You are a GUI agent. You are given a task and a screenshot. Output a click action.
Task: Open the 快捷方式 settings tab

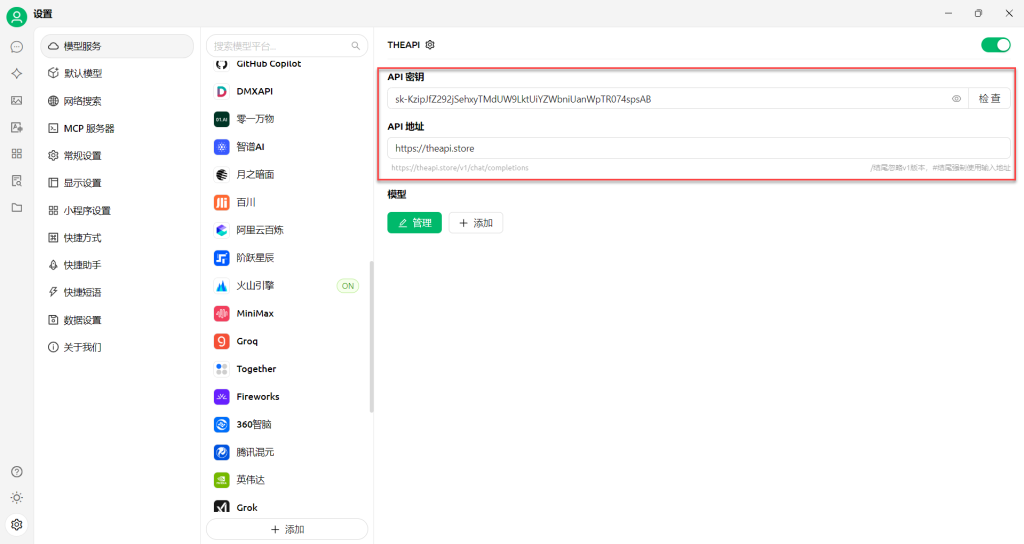coord(117,238)
